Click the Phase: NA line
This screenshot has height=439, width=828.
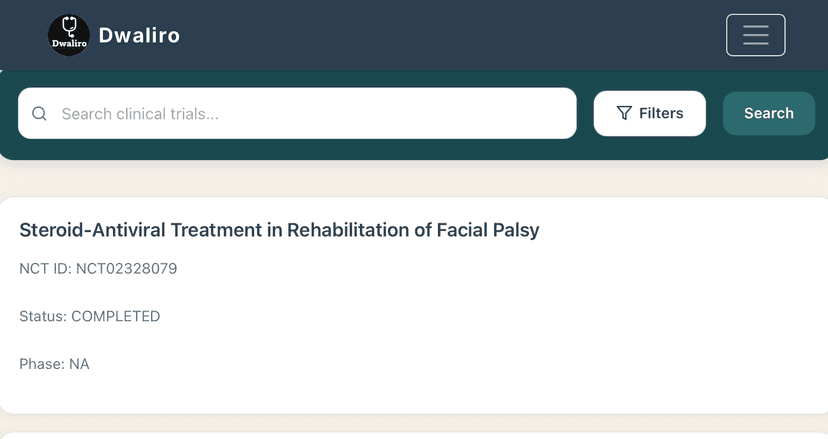[x=54, y=364]
